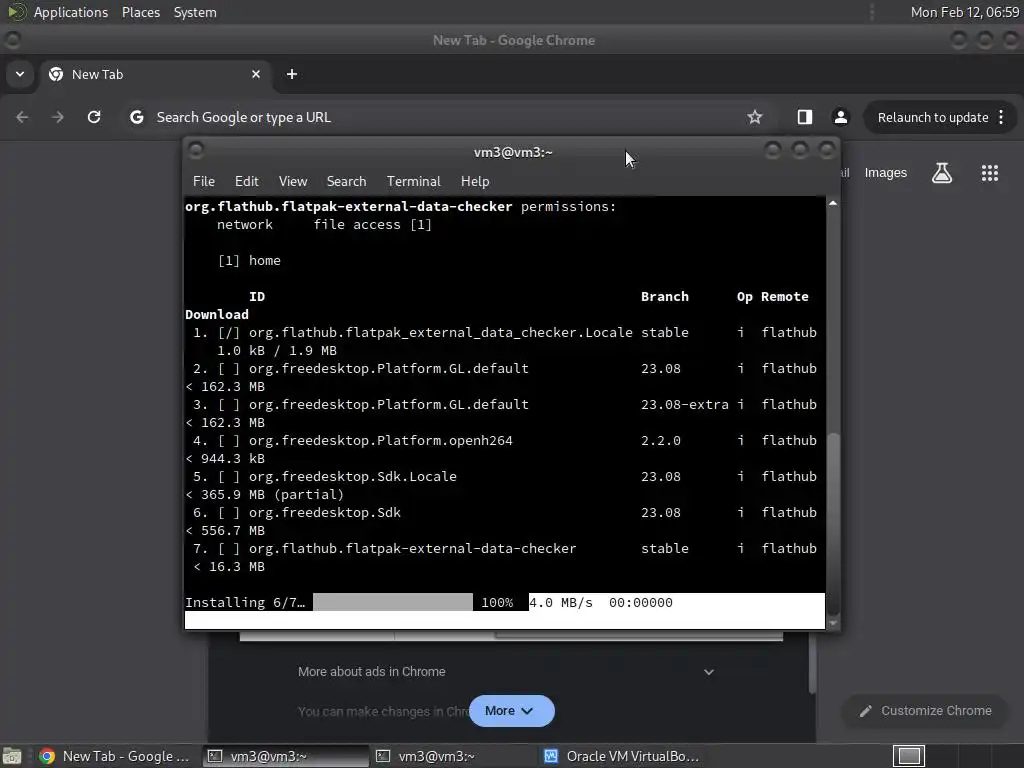Open Chrome side panel icon
This screenshot has width=1024, height=768.
click(x=805, y=117)
